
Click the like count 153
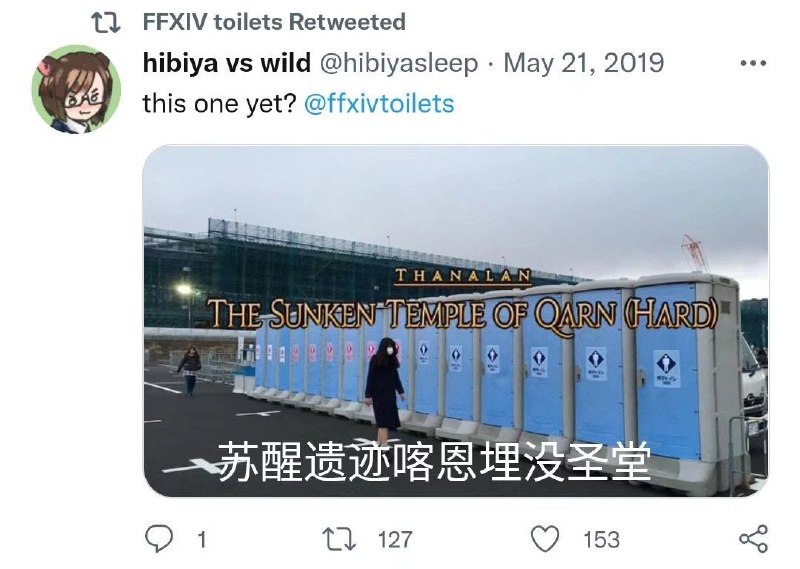pos(602,540)
